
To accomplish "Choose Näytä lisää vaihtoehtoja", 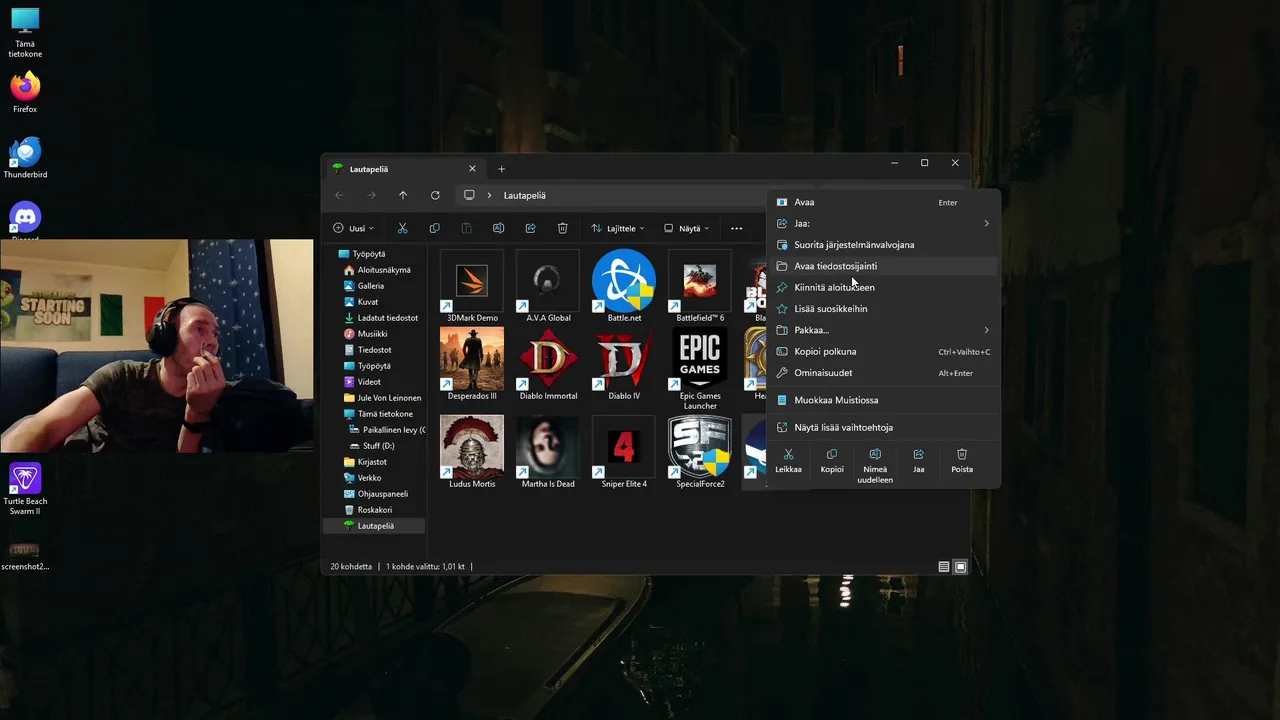I will pos(885,427).
